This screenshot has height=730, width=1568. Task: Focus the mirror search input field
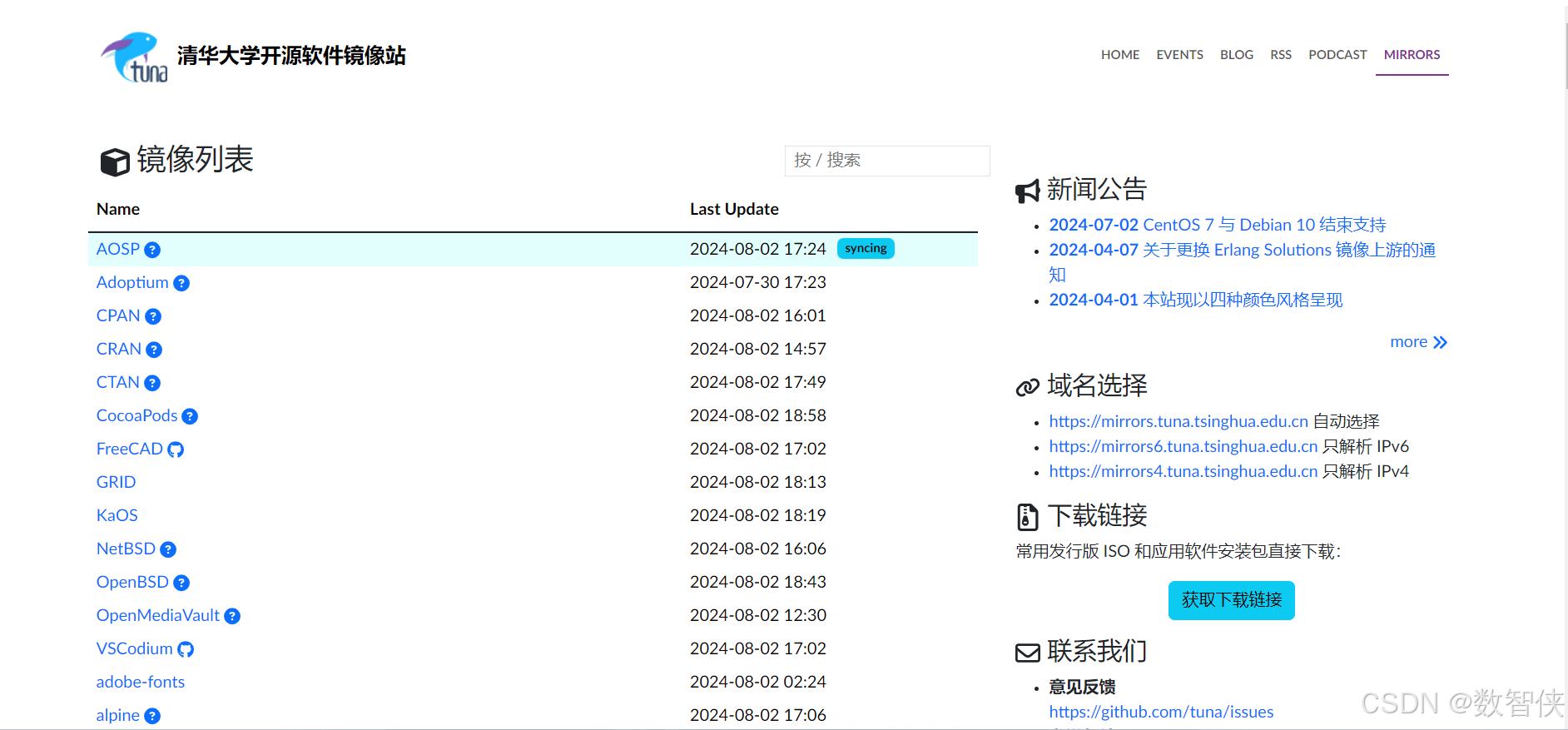(887, 161)
